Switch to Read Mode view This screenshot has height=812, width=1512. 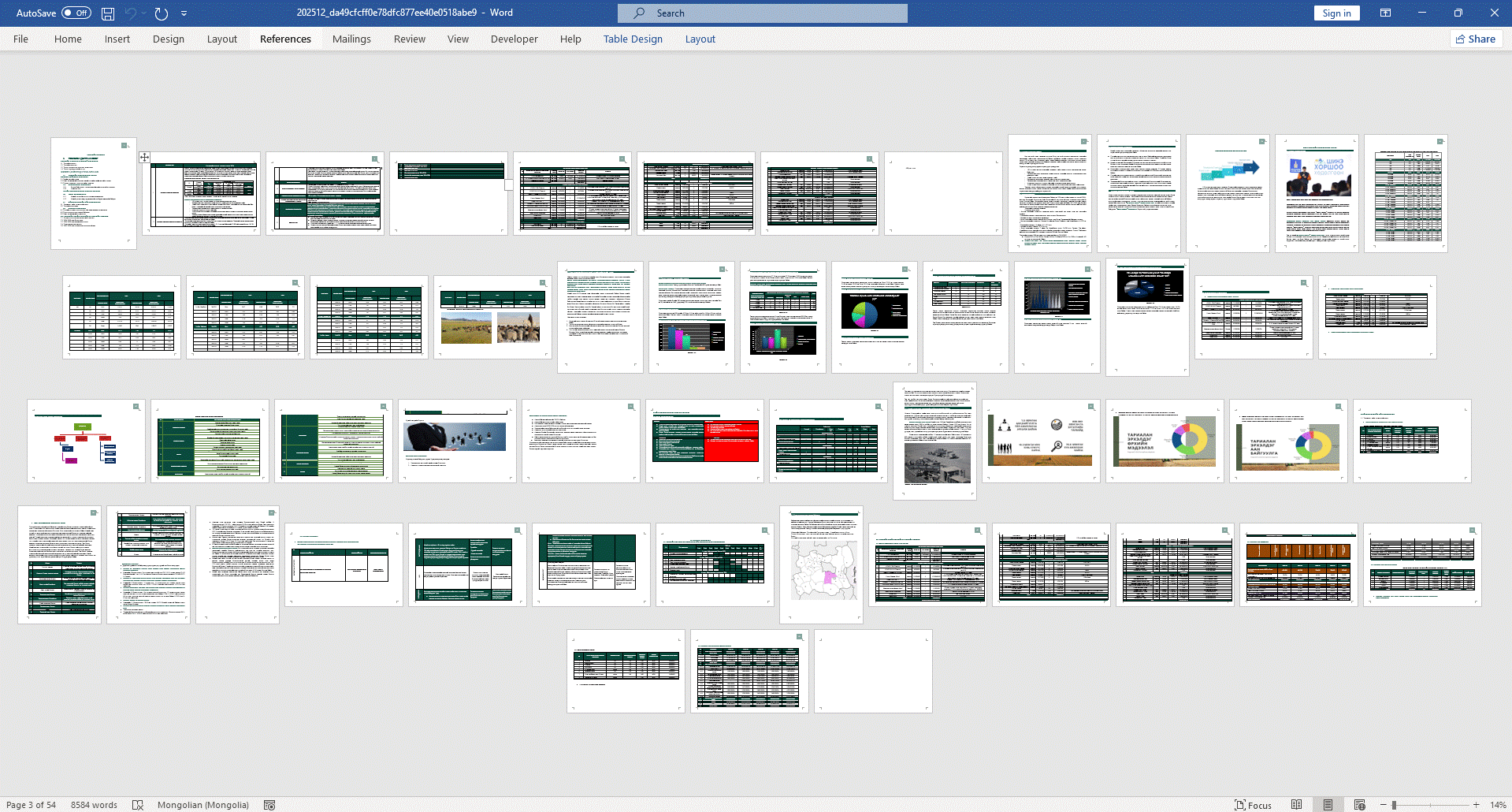coord(1296,805)
